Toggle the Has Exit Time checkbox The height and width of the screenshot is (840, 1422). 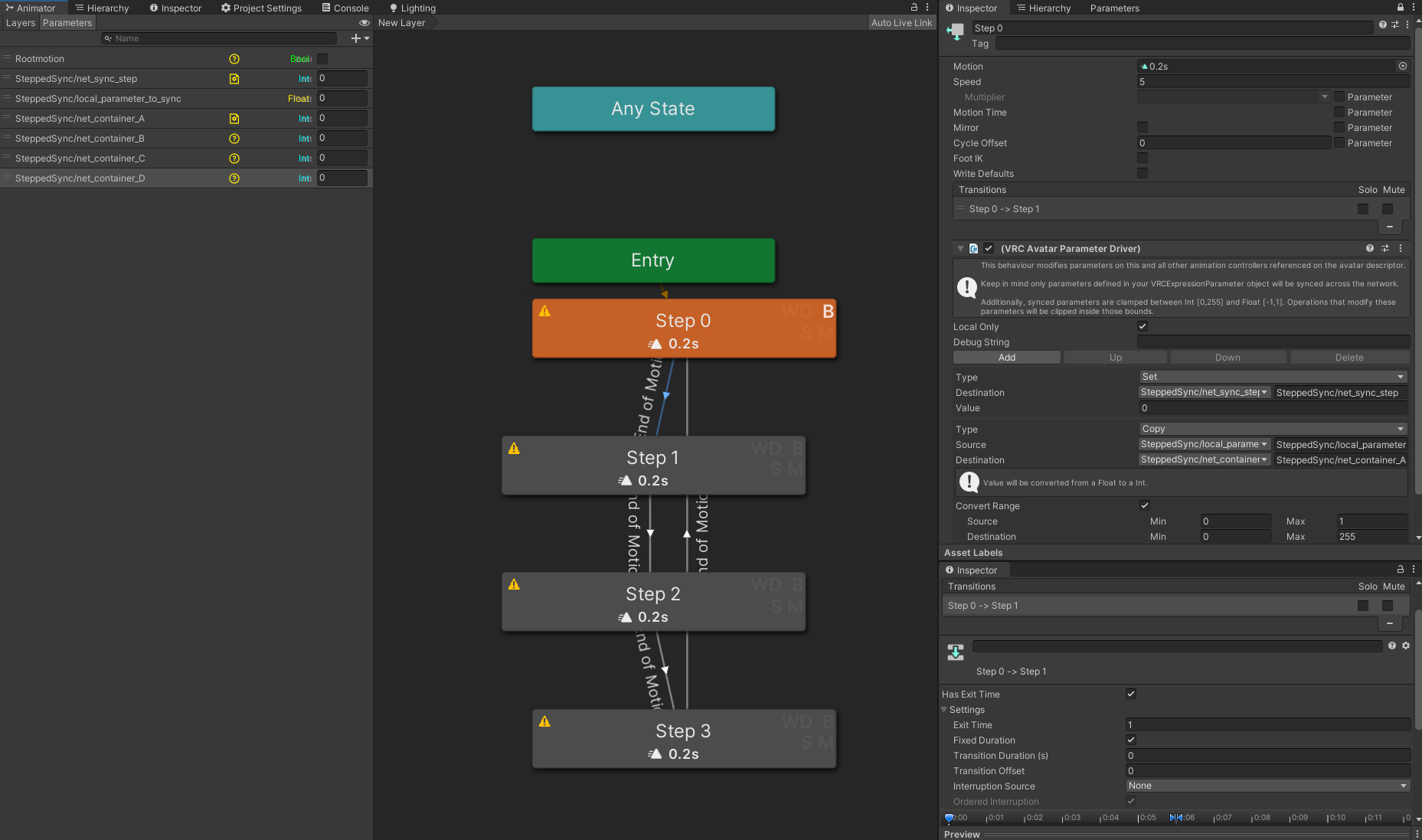[1131, 694]
